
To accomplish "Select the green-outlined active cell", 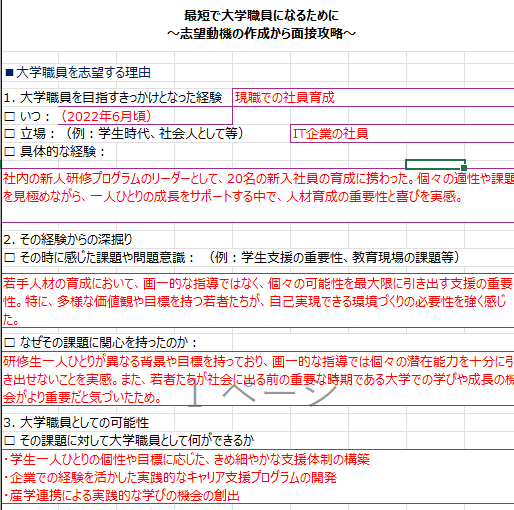I will click(x=435, y=164).
